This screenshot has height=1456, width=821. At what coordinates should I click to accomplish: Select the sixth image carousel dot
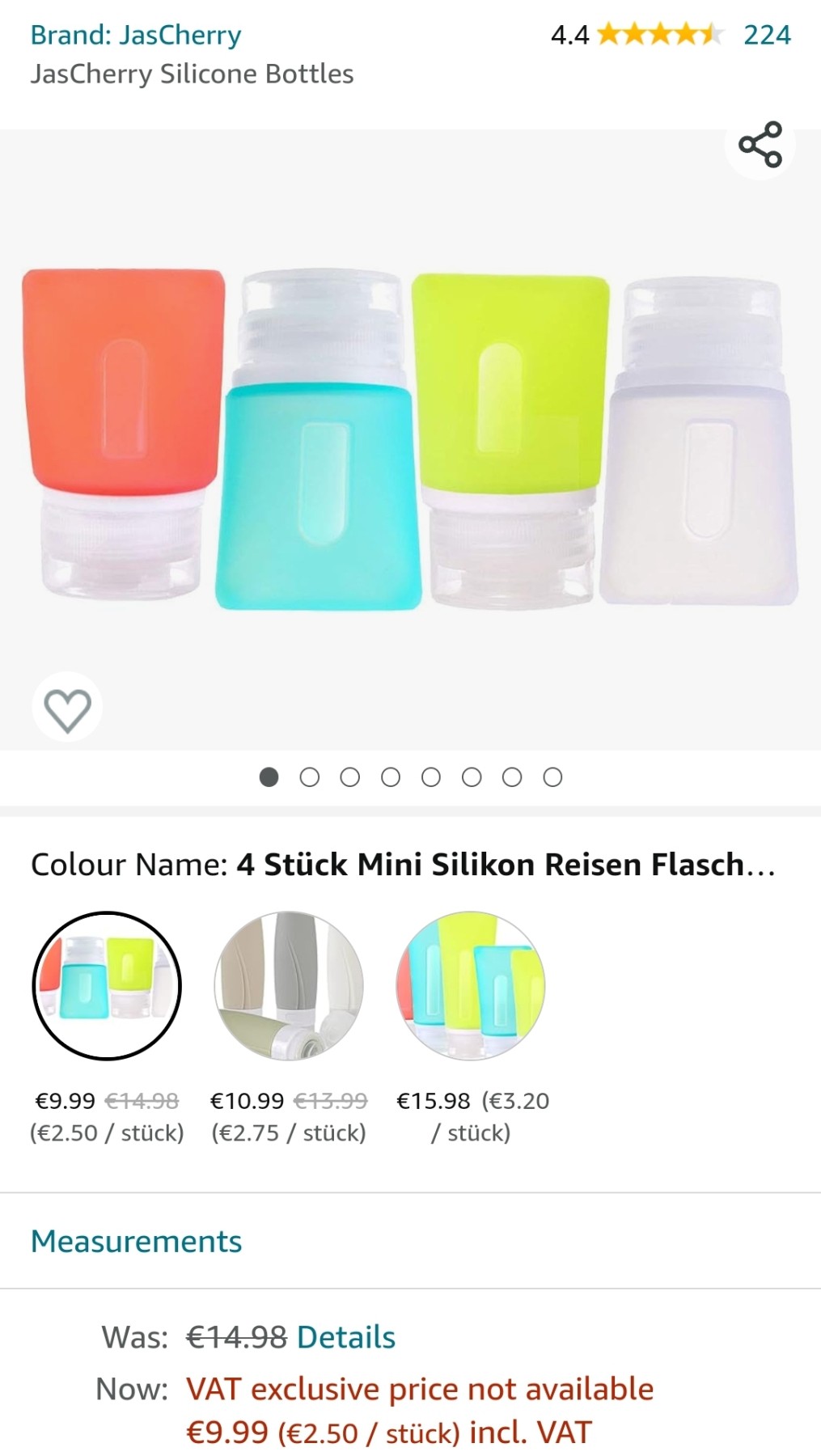[x=472, y=777]
